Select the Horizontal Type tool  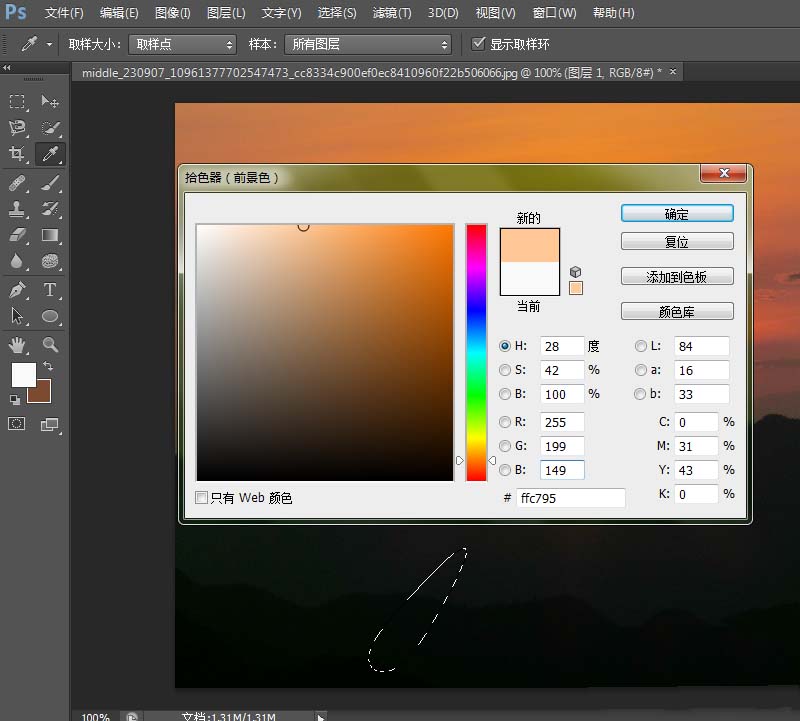pyautogui.click(x=48, y=288)
